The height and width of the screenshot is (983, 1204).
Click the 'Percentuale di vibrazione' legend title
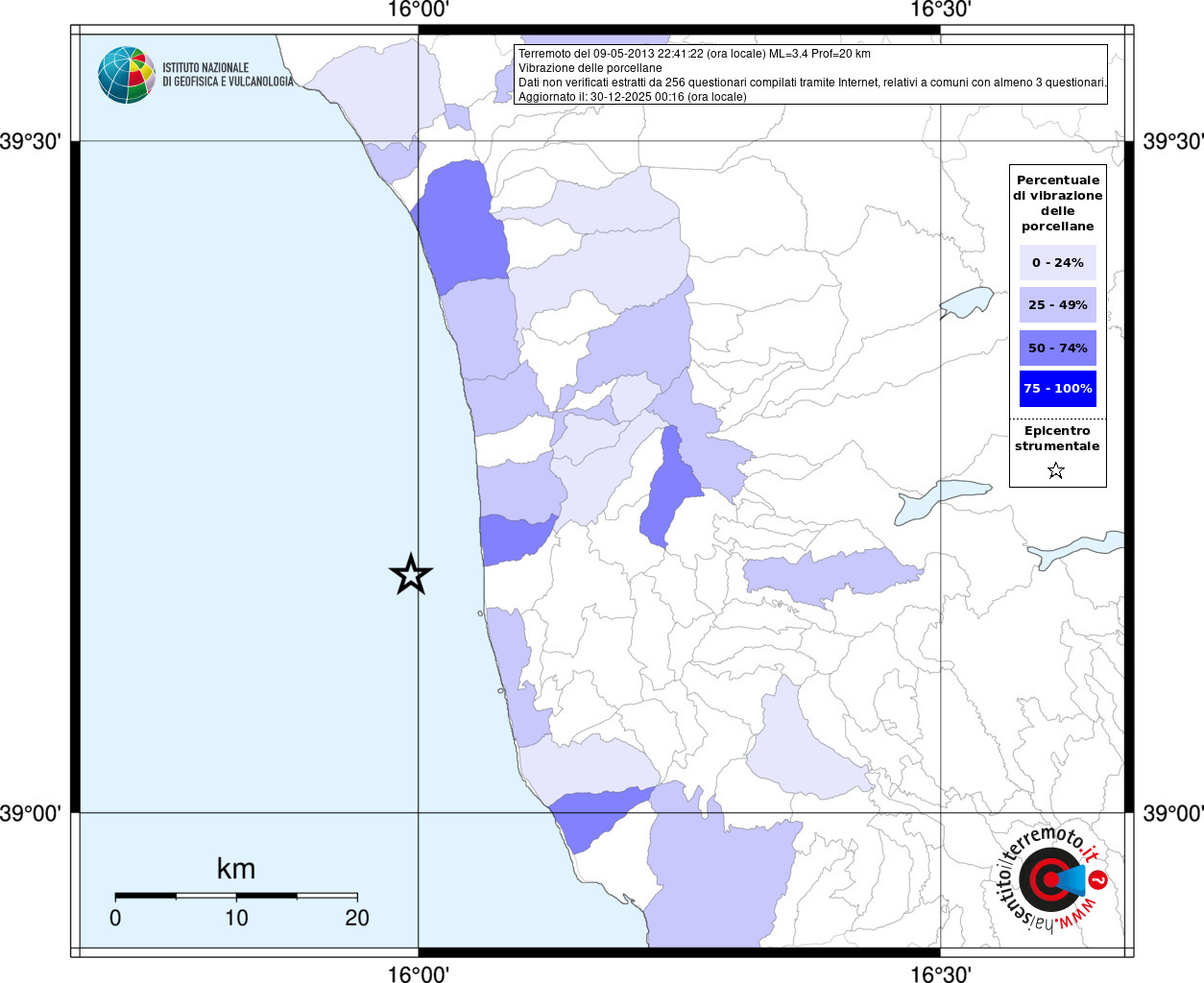pos(1057,203)
